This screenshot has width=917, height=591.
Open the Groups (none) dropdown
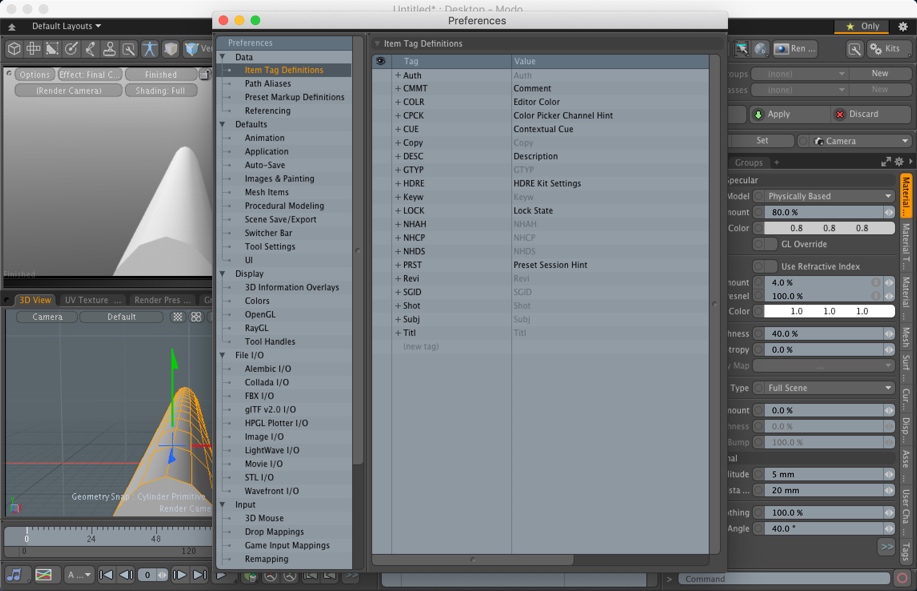click(800, 73)
